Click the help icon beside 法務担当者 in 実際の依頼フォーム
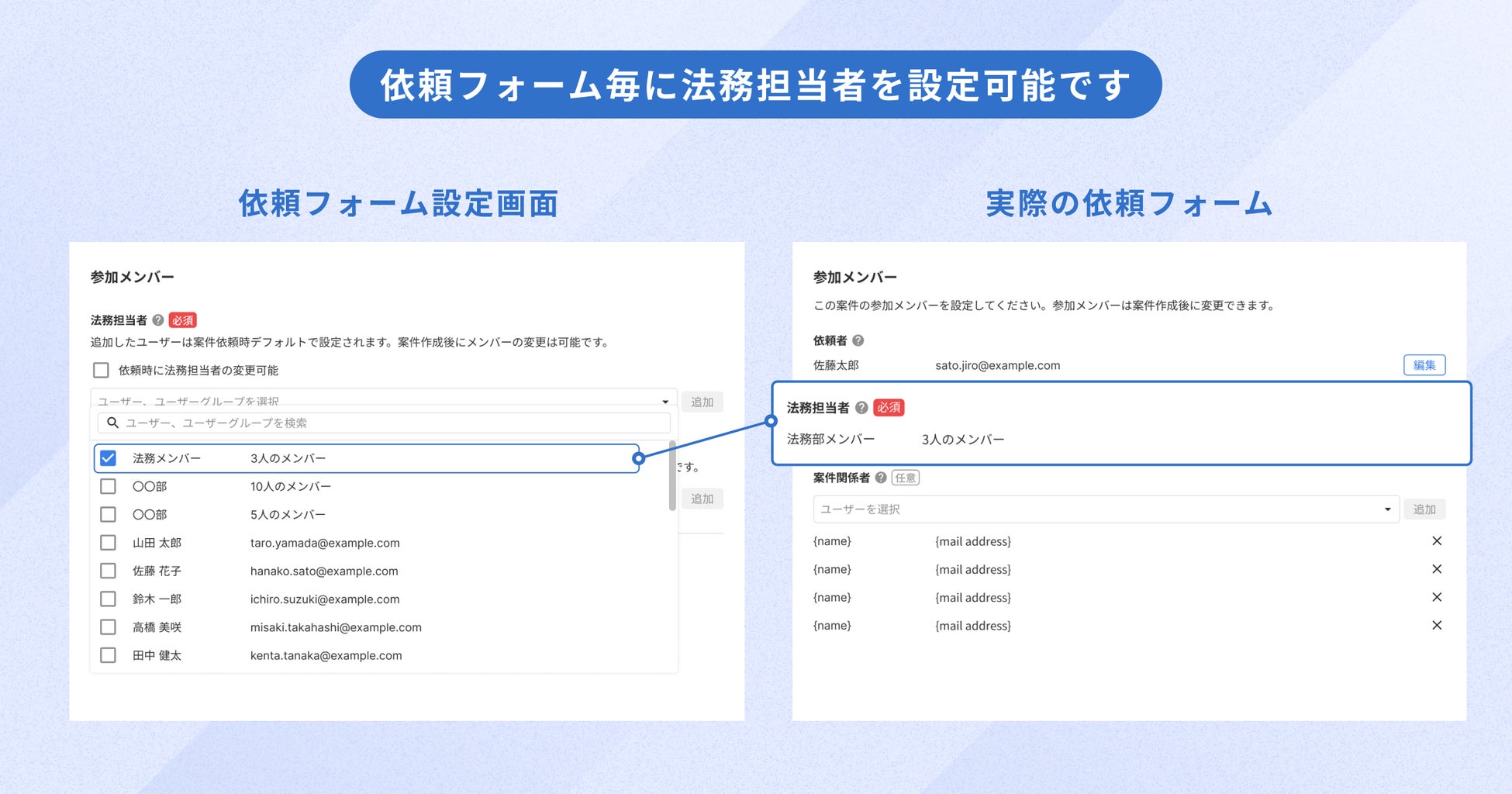The width and height of the screenshot is (1512, 794). click(861, 408)
